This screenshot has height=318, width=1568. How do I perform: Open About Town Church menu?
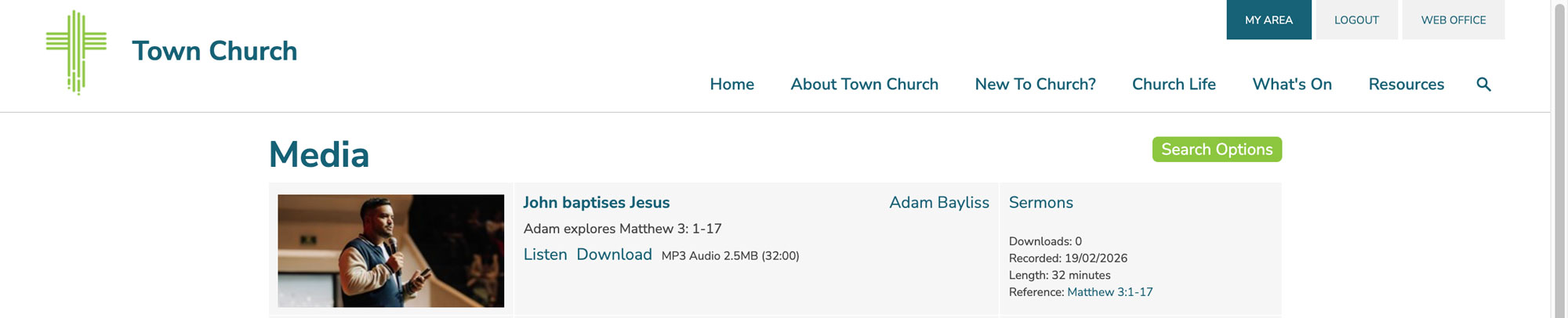pos(864,84)
